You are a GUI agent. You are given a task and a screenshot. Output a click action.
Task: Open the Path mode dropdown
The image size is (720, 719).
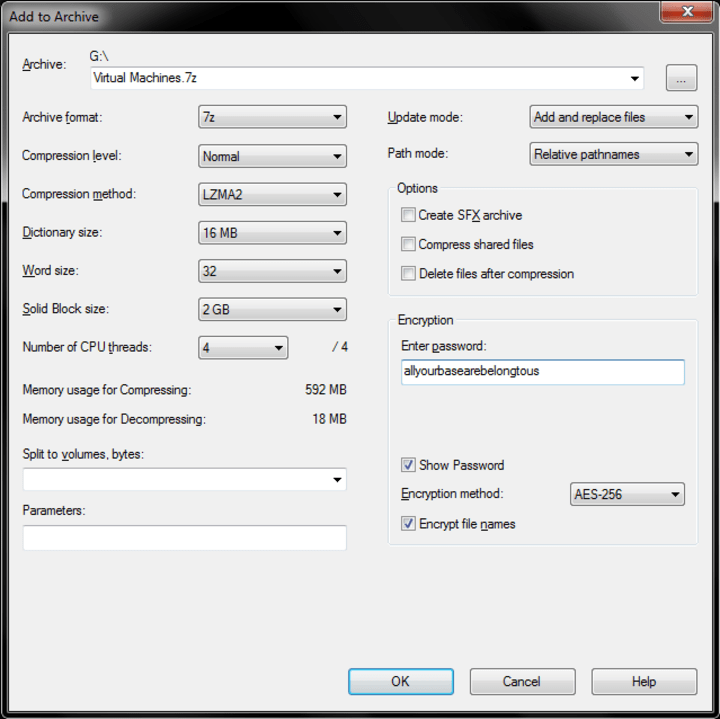614,154
